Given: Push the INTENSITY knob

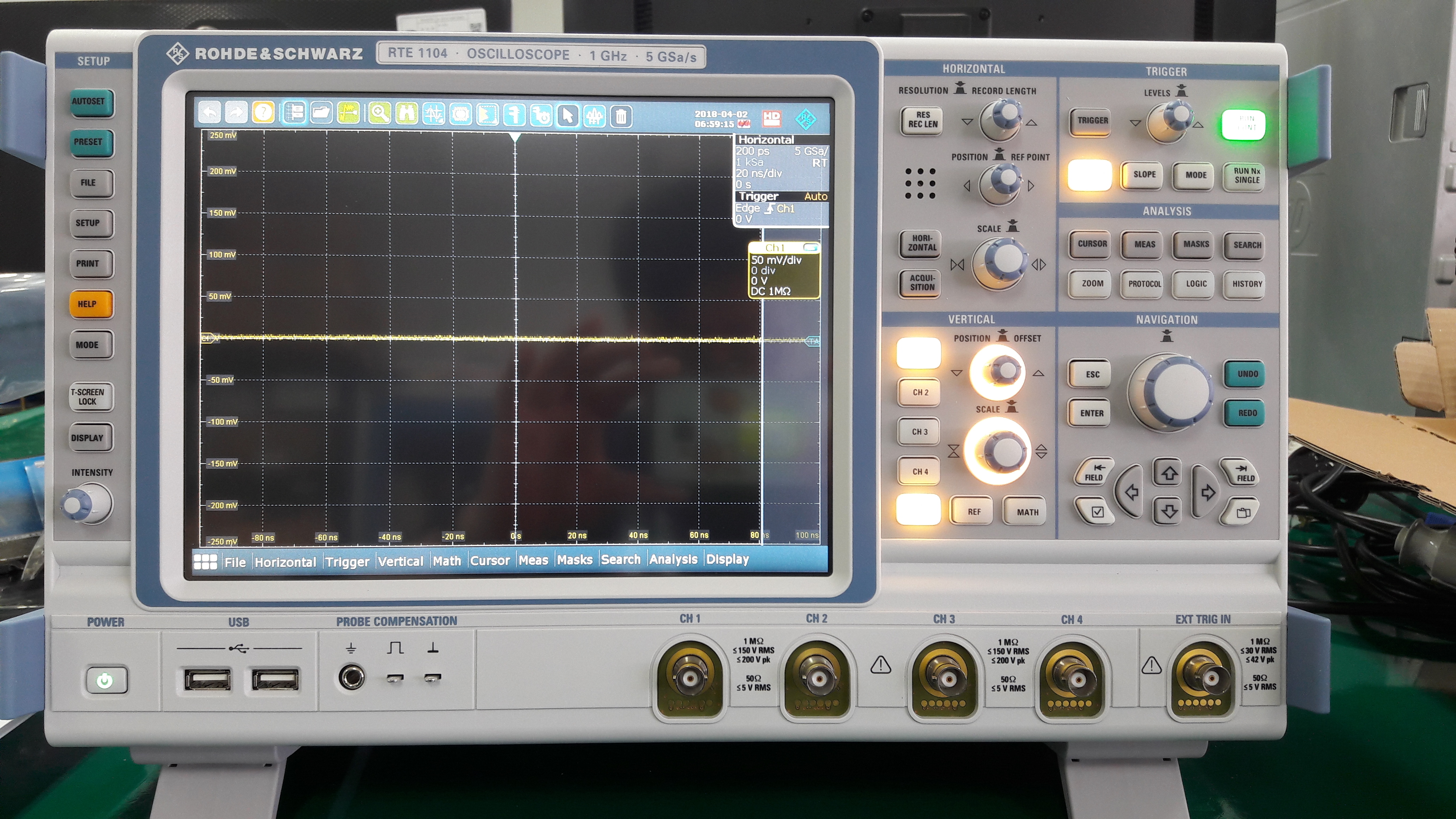Looking at the screenshot, I should 87,503.
